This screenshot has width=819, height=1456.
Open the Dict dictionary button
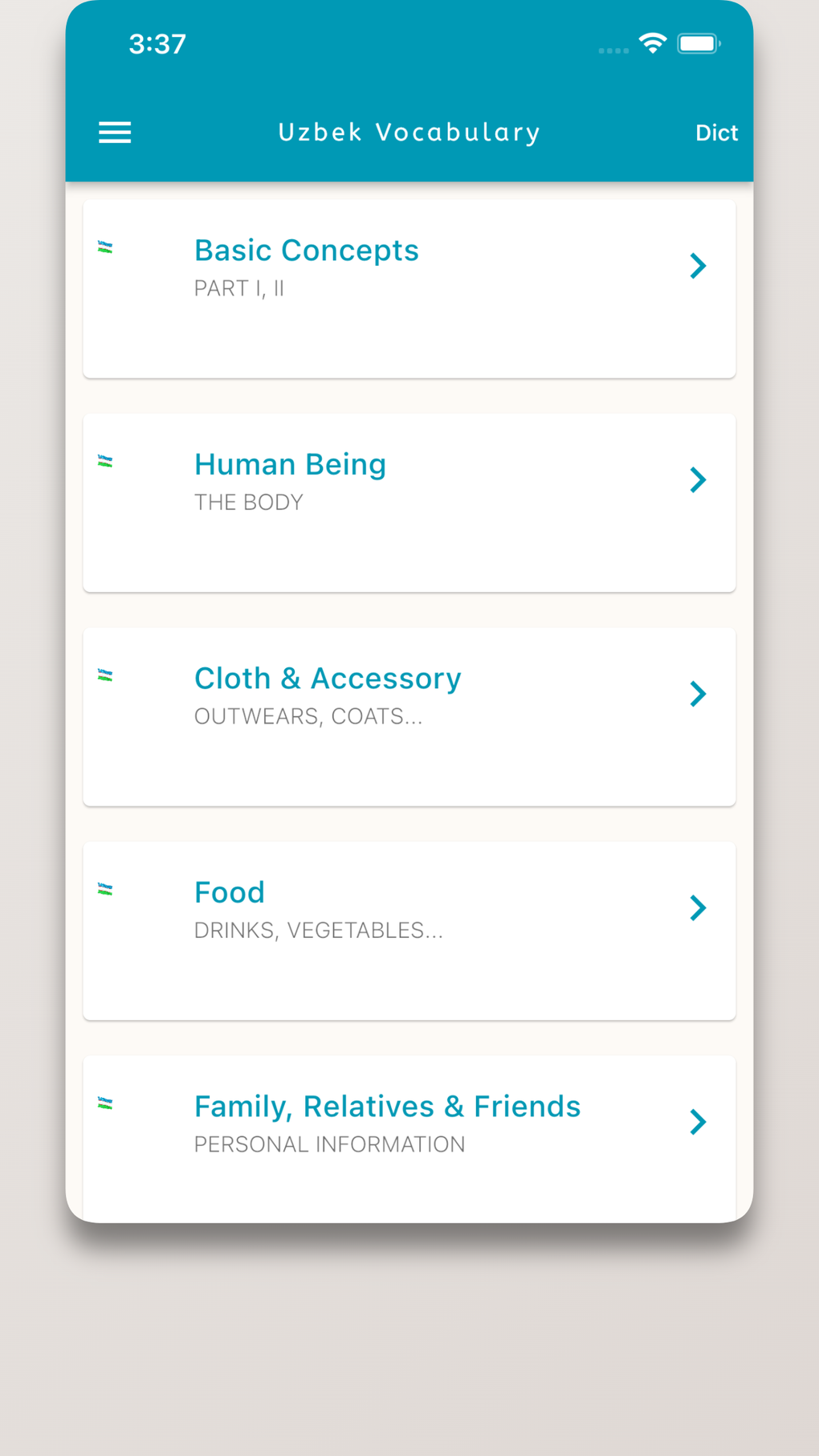[x=715, y=133]
